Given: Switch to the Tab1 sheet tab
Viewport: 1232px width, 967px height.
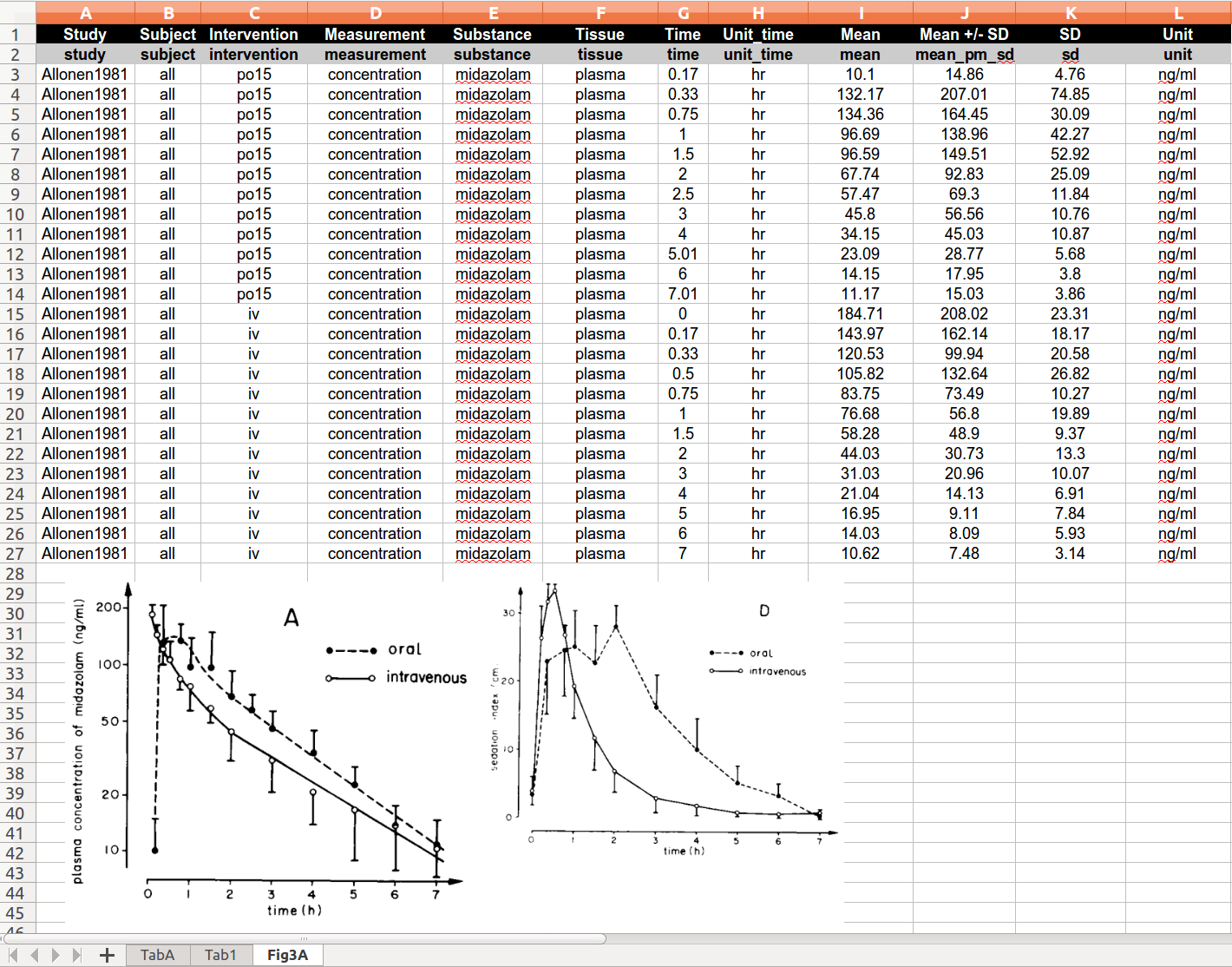Looking at the screenshot, I should 221,955.
